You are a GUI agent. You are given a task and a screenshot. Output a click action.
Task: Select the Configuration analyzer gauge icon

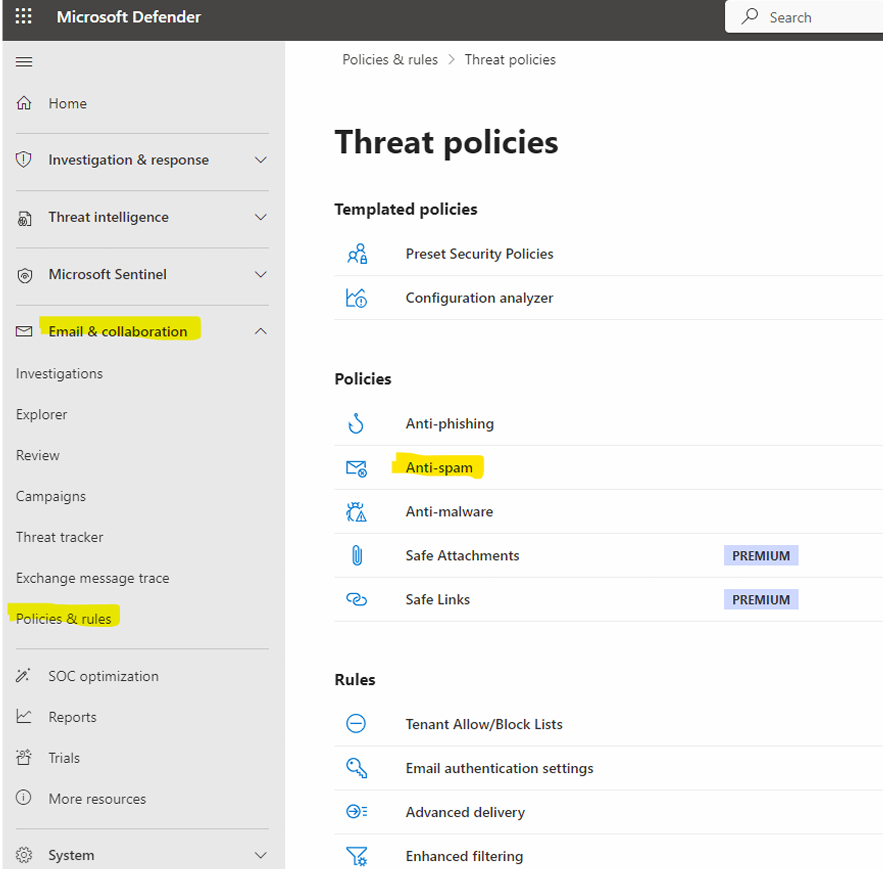point(357,297)
